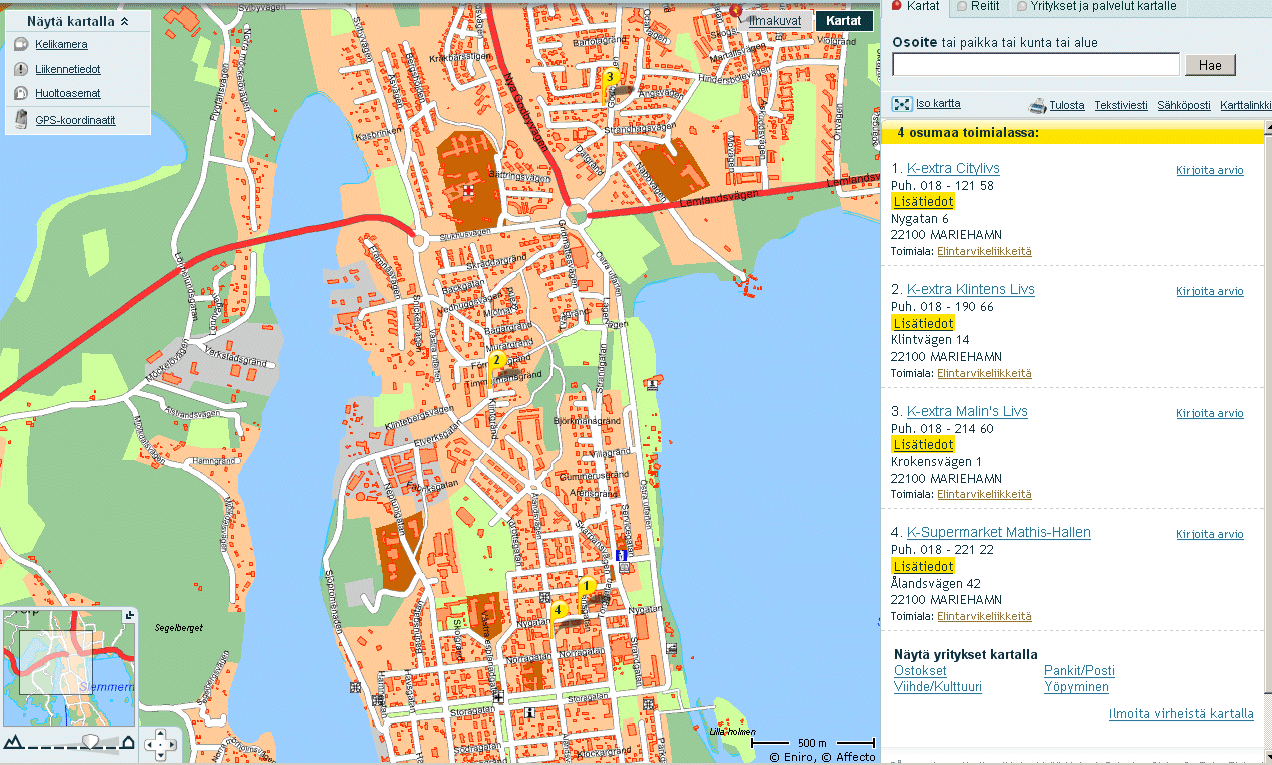Pan map up with arrow pad
Viewport: 1272px width, 765px height.
click(161, 735)
